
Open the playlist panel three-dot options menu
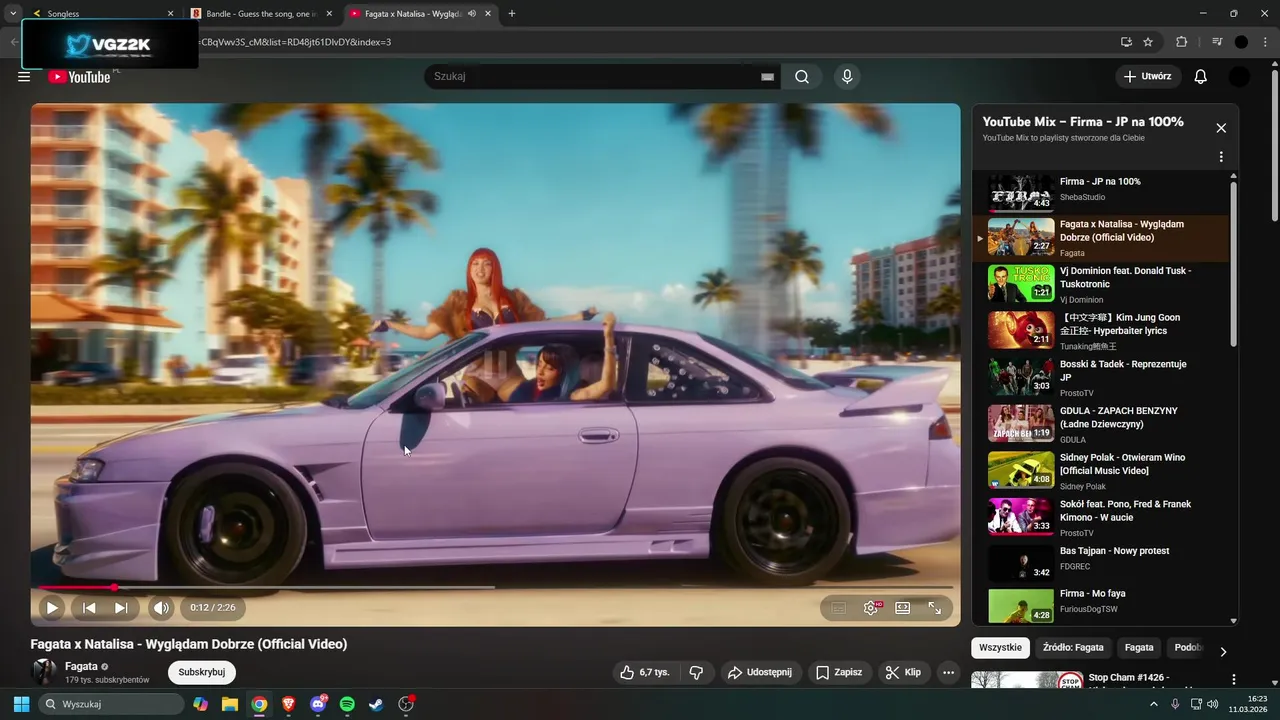point(1221,157)
